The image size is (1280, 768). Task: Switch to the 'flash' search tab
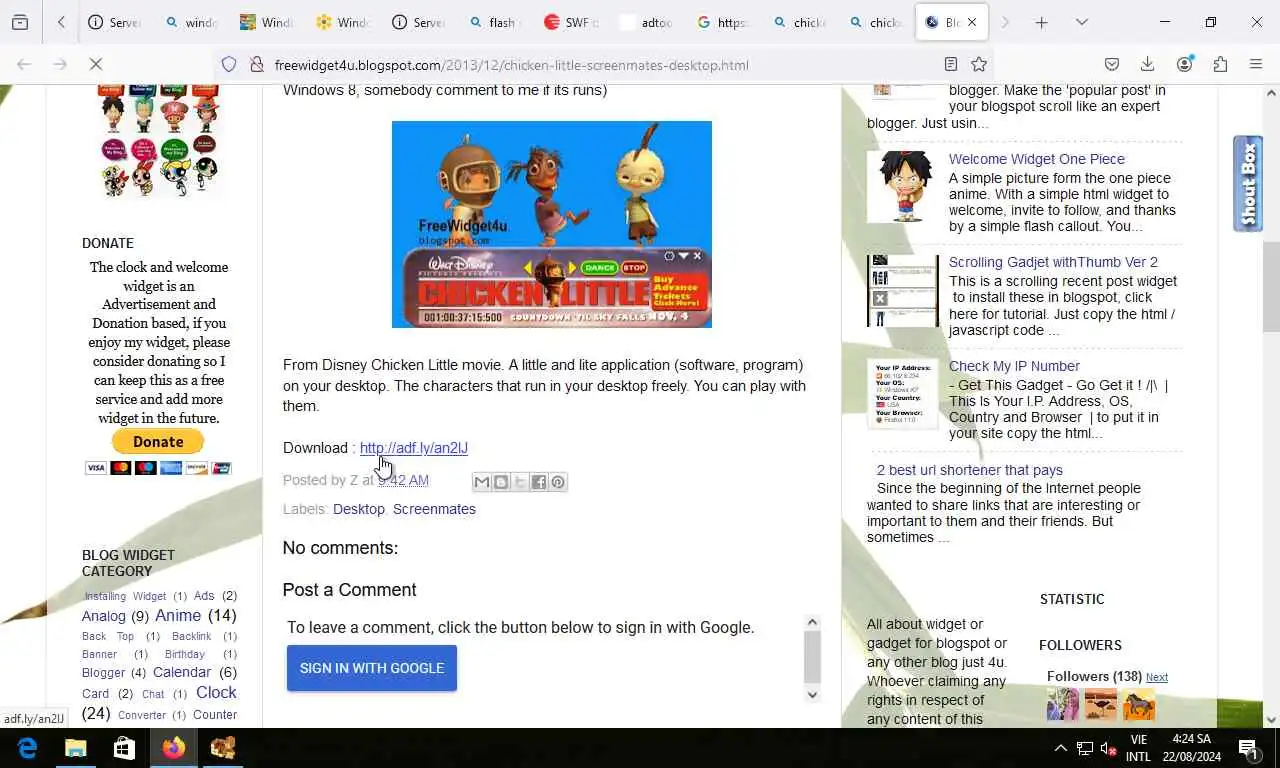point(494,22)
